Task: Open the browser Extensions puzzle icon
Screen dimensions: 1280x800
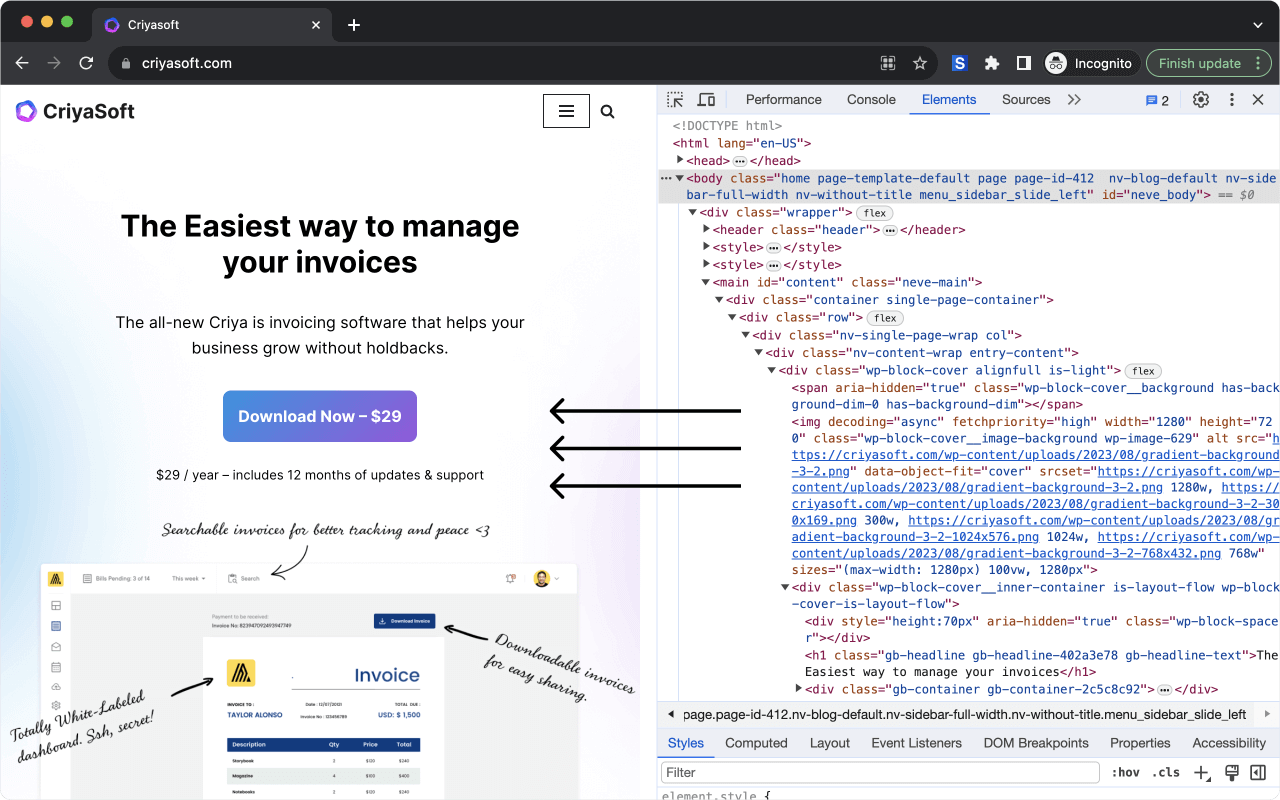Action: coord(992,63)
